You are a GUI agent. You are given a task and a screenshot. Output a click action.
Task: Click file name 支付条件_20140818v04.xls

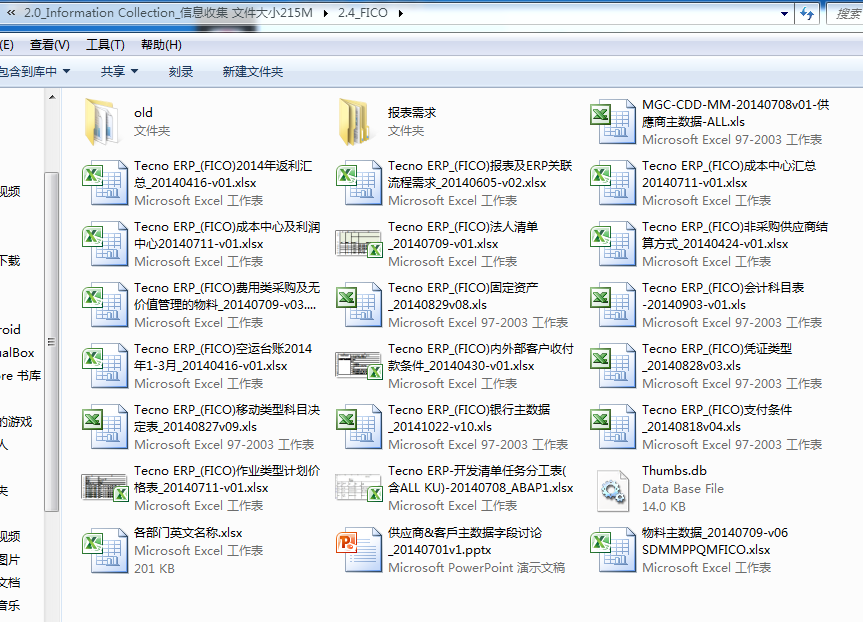[717, 418]
